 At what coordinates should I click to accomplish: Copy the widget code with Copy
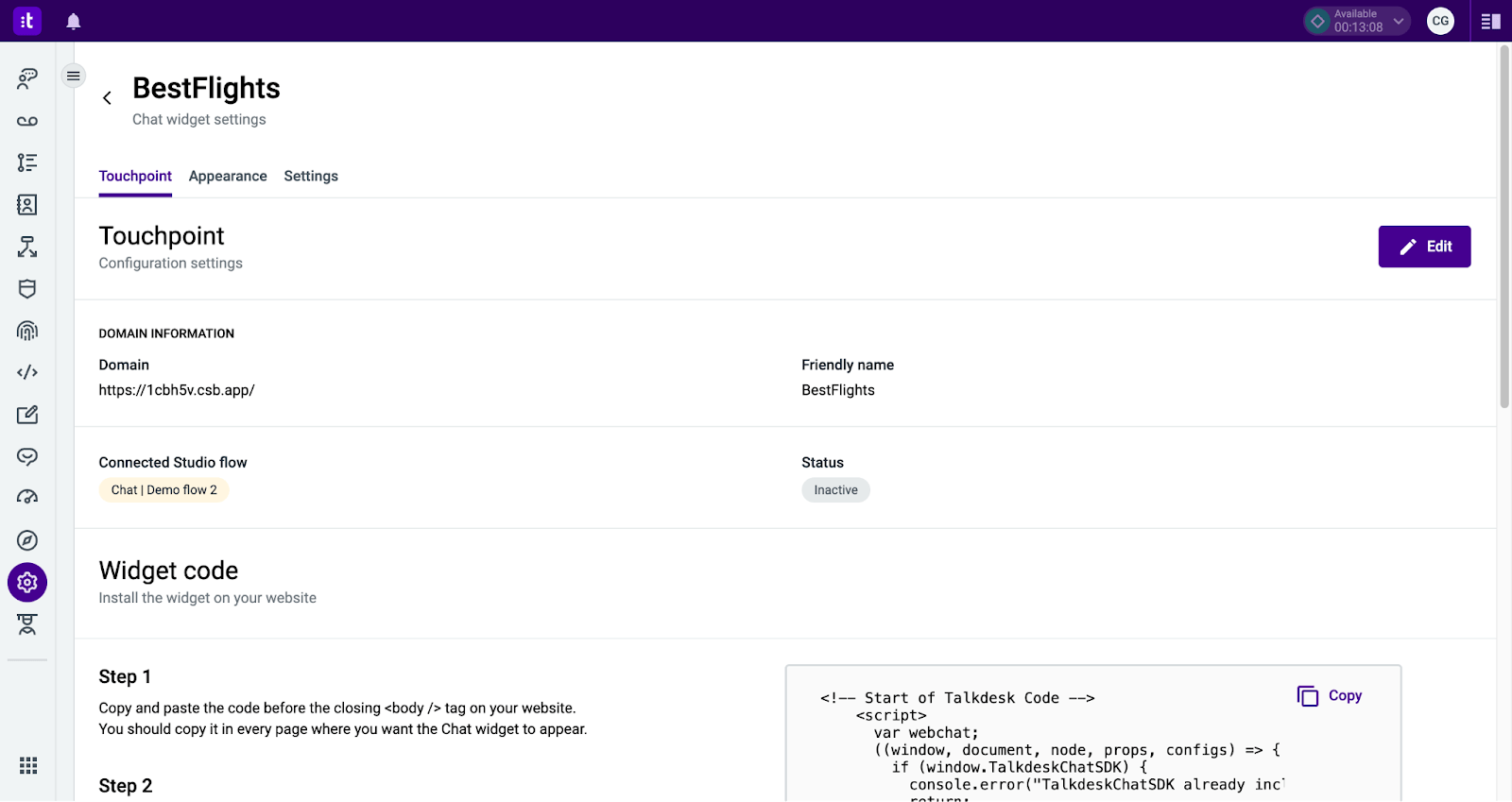1330,696
